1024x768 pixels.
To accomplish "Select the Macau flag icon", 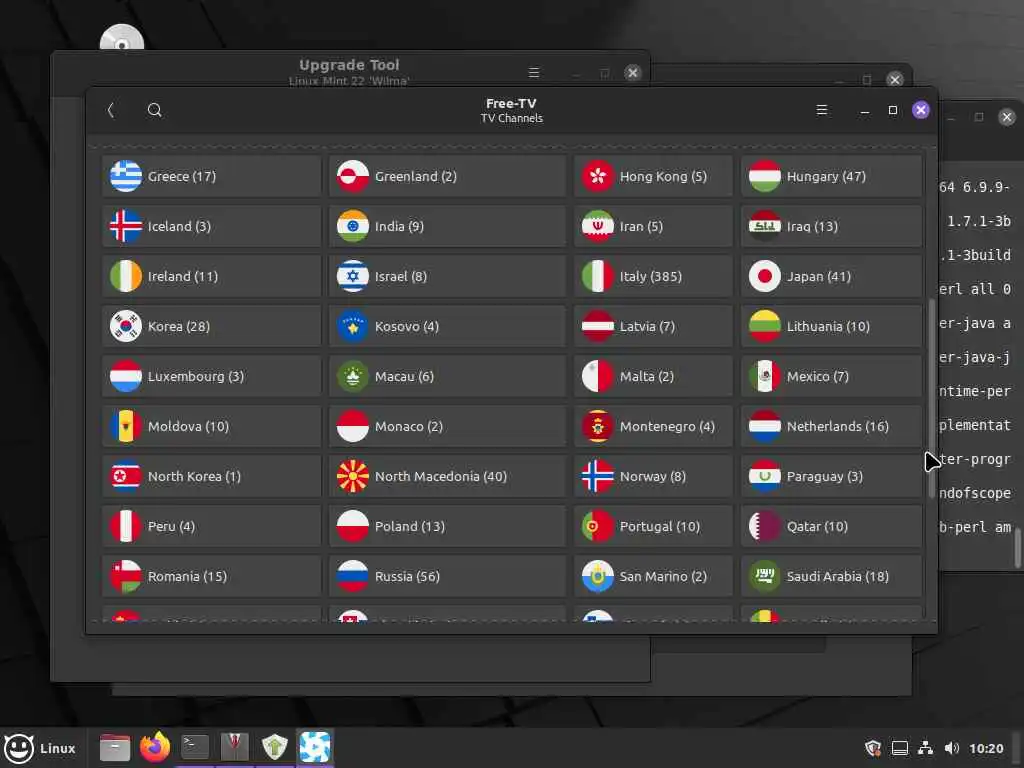I will pyautogui.click(x=353, y=376).
